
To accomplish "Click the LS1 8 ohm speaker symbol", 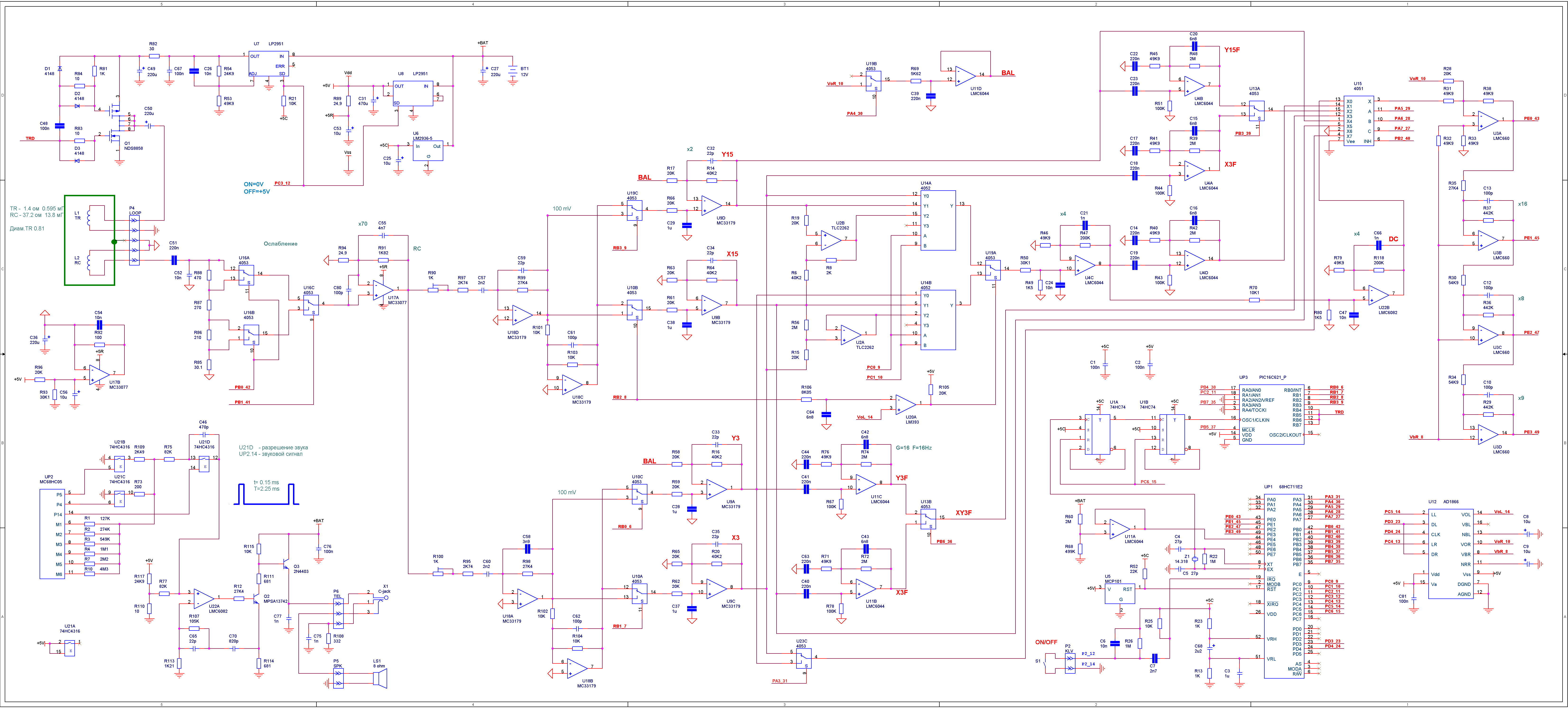I will (380, 678).
